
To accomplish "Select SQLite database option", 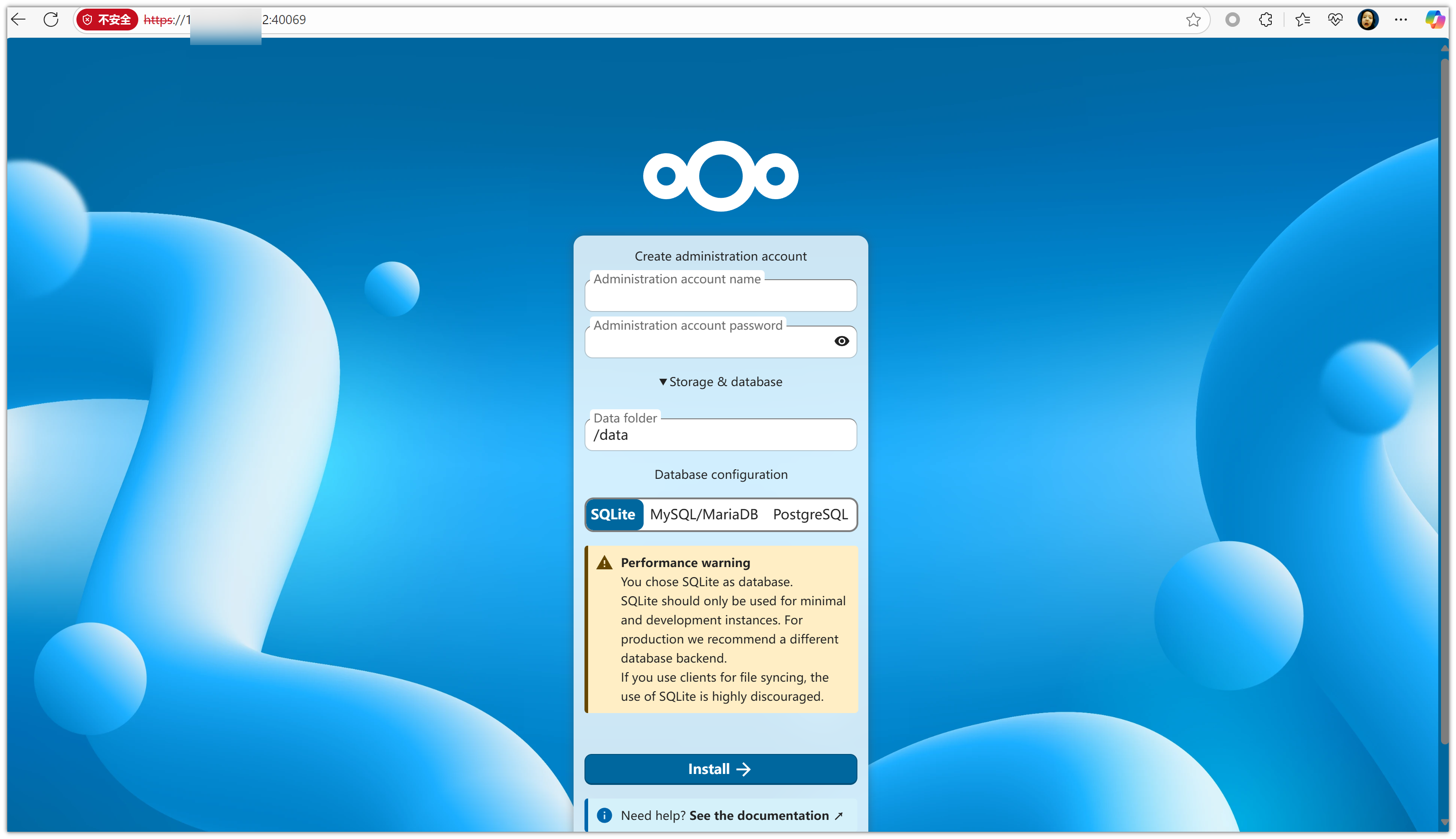I will pyautogui.click(x=613, y=514).
